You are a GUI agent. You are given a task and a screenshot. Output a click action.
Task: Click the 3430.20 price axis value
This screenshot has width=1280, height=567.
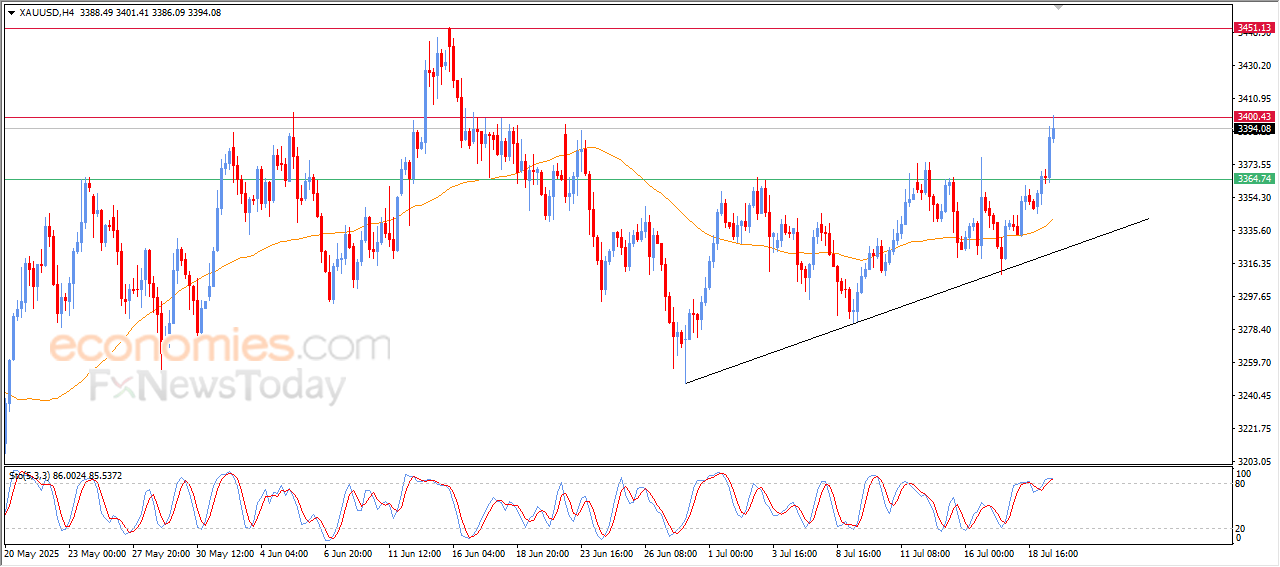[1255, 66]
